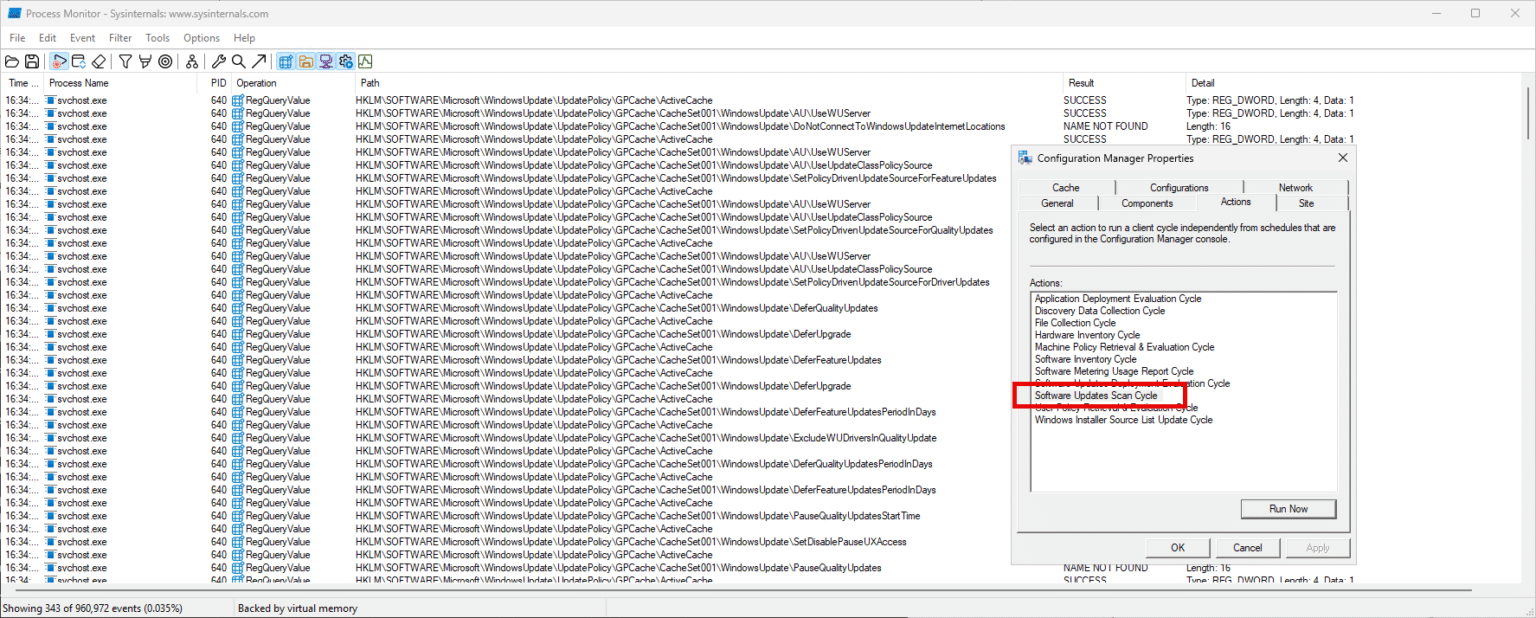
Task: Toggle capture events on the toolbar
Action: (58, 61)
